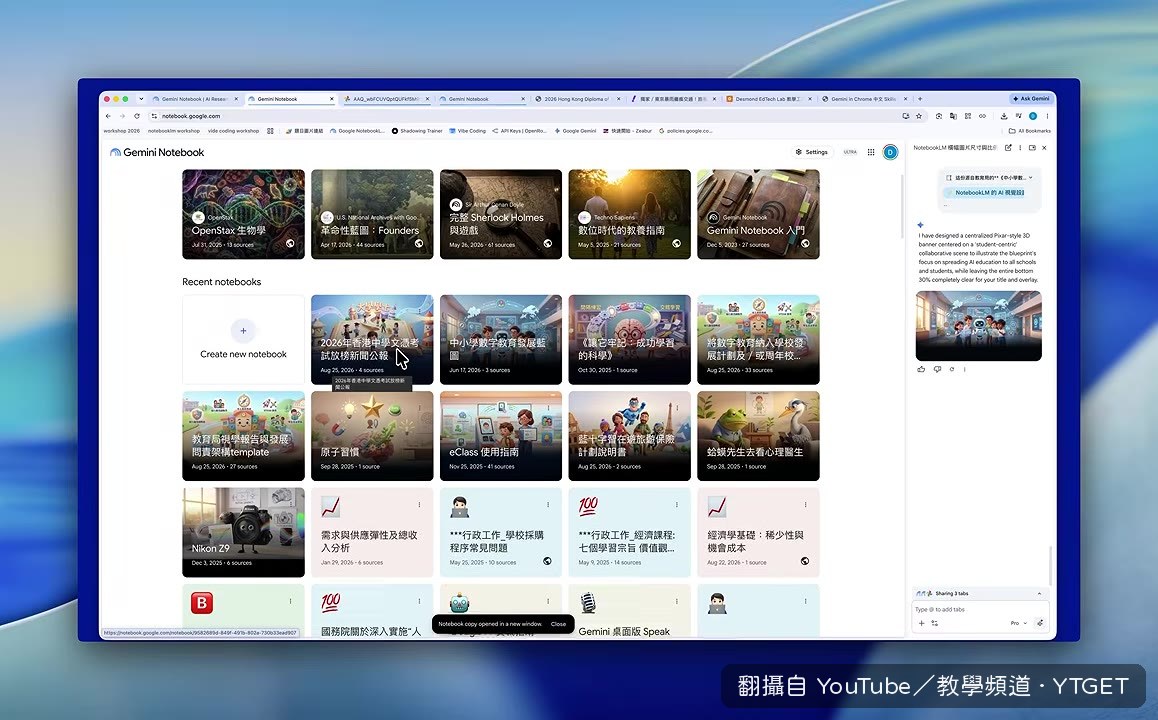Regenerate the Gemini response
Viewport: 1158px width, 720px height.
point(952,369)
